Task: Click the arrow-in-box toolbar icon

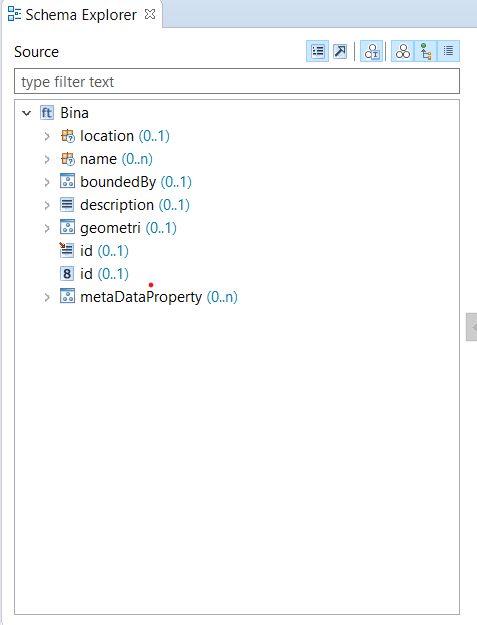Action: [x=340, y=51]
